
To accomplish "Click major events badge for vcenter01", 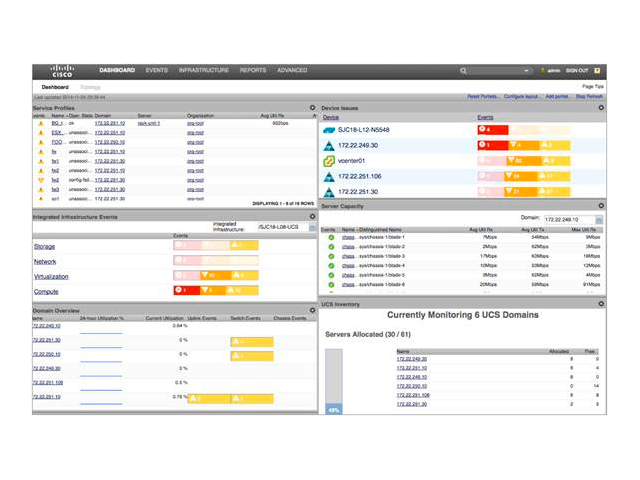I will tap(523, 161).
